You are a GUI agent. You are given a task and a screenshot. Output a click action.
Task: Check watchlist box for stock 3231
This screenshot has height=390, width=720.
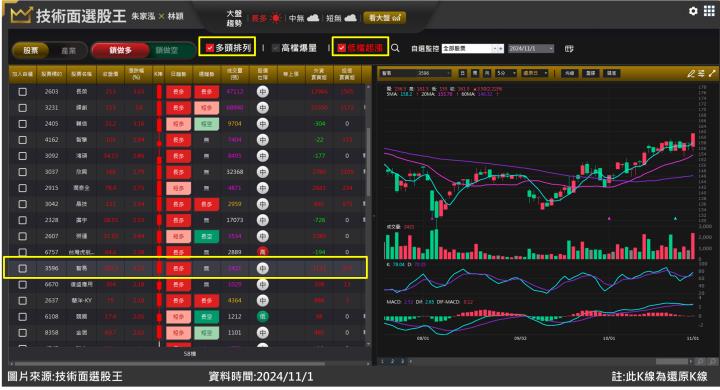[x=22, y=108]
